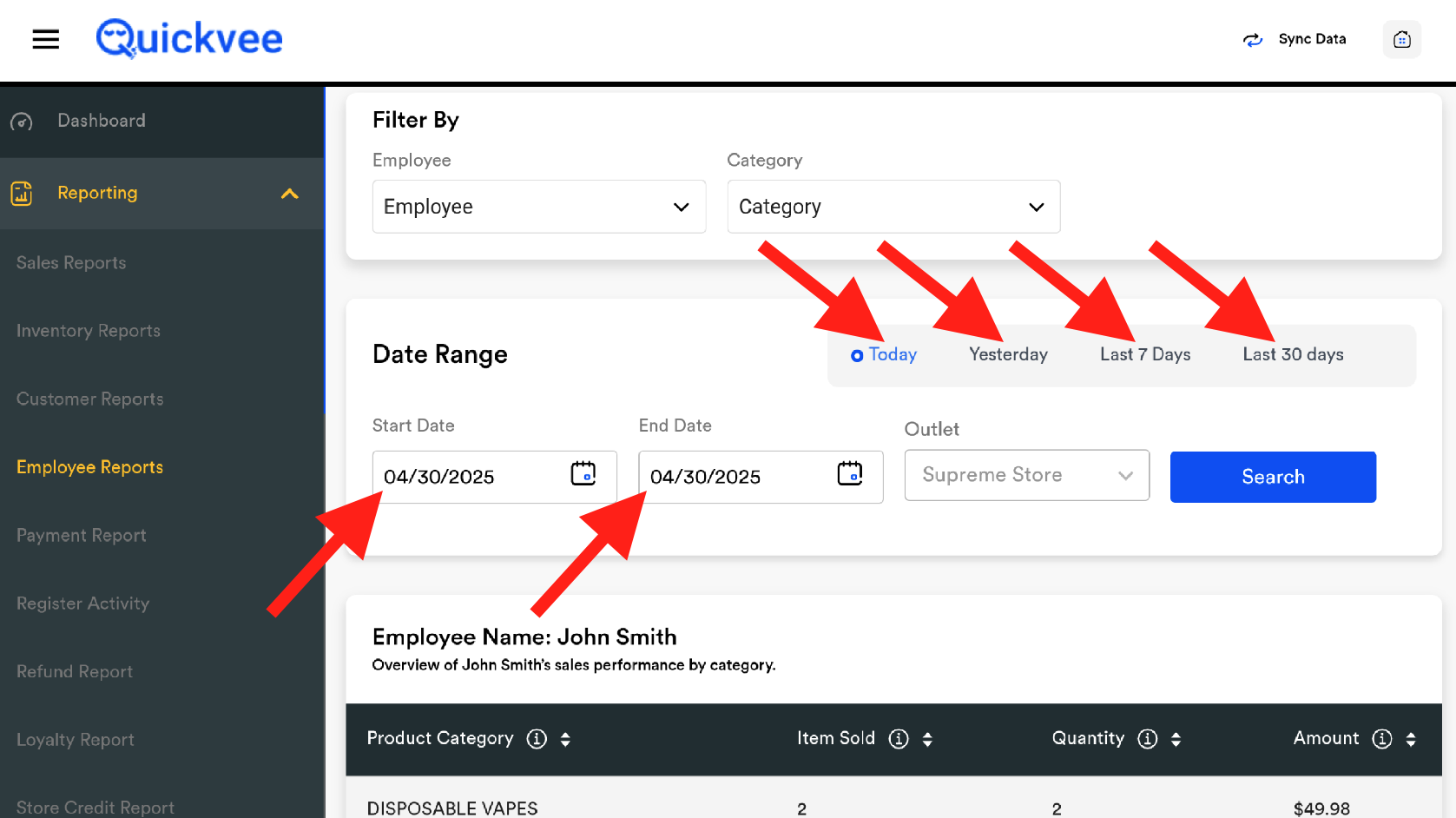
Task: Click the Sync Data refresh icon
Action: coord(1252,40)
